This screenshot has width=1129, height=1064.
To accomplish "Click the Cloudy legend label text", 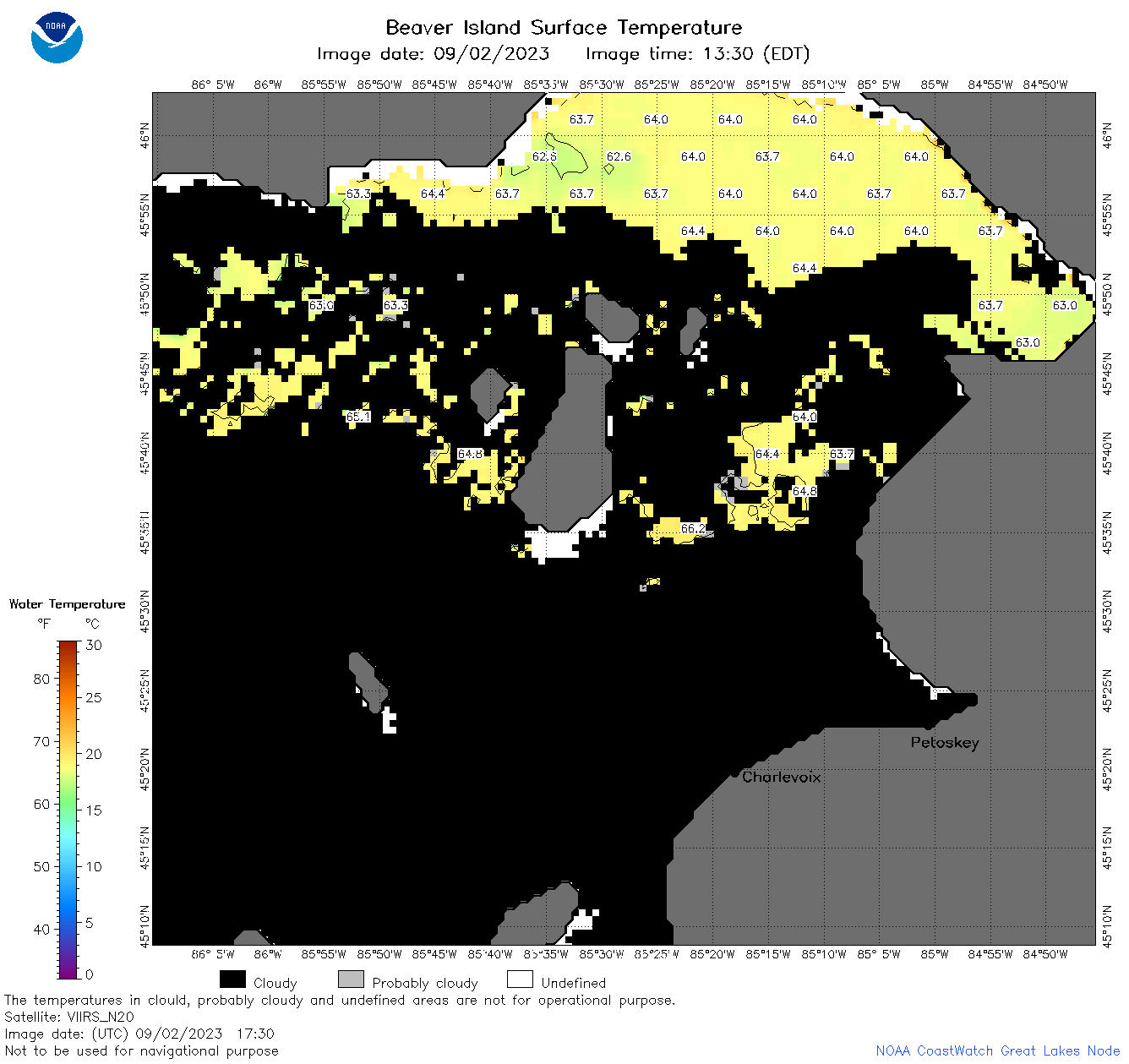I will [x=275, y=984].
